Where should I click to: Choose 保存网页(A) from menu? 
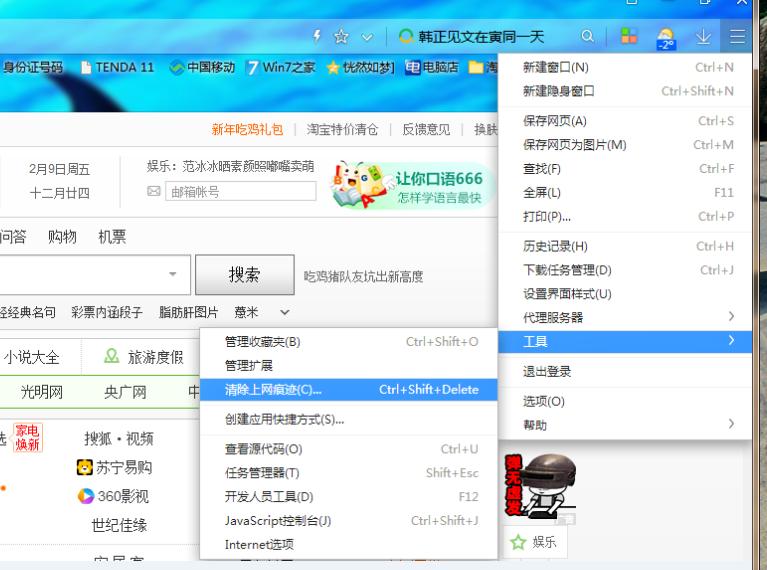[x=625, y=121]
